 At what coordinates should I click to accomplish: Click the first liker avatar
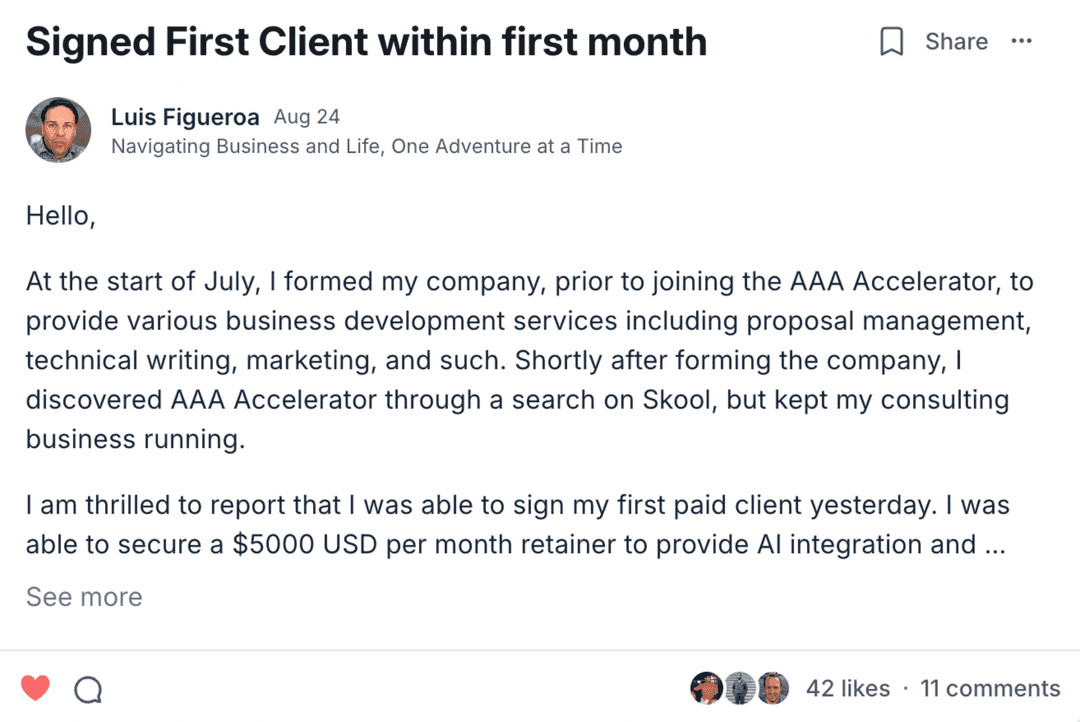coord(706,688)
